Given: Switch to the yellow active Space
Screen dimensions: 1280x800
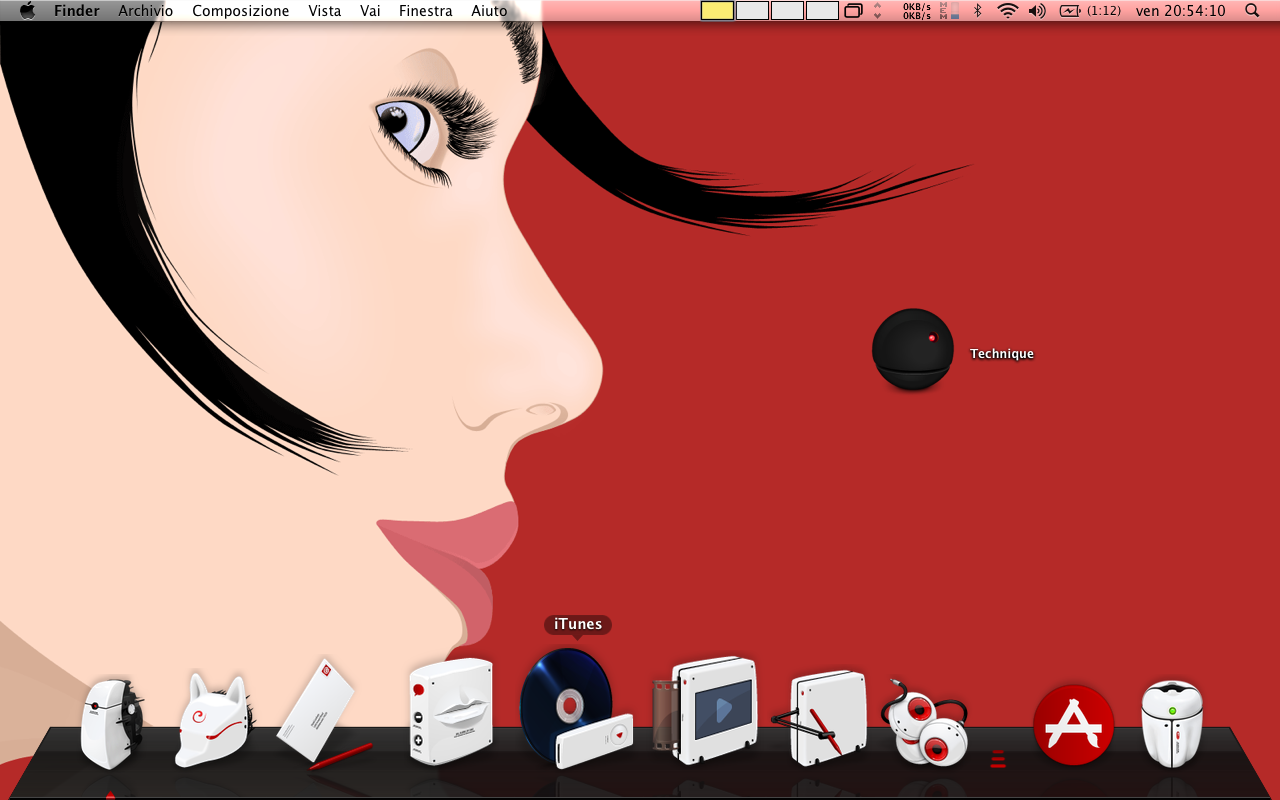Looking at the screenshot, I should pyautogui.click(x=717, y=11).
